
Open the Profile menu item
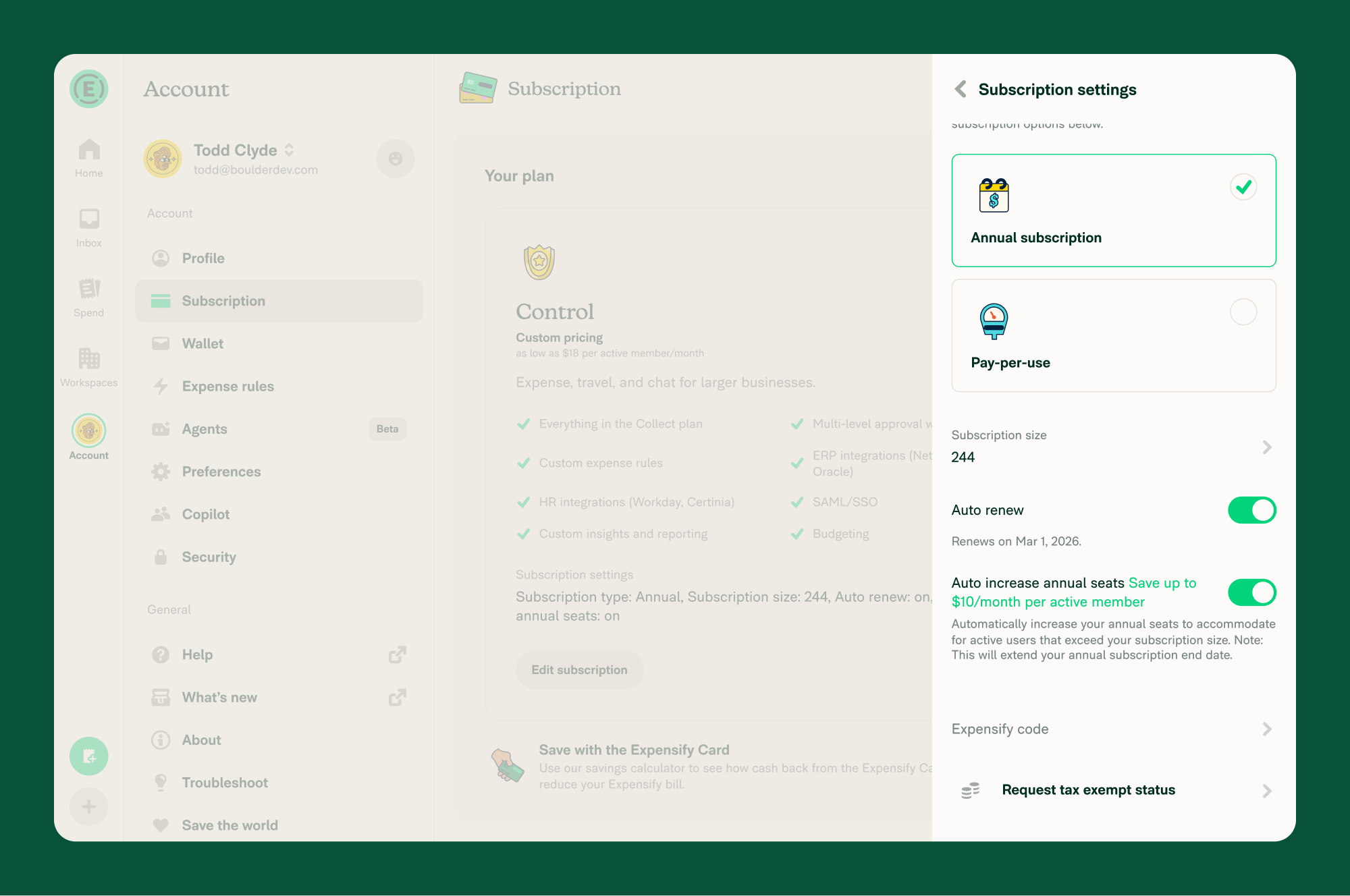point(279,258)
